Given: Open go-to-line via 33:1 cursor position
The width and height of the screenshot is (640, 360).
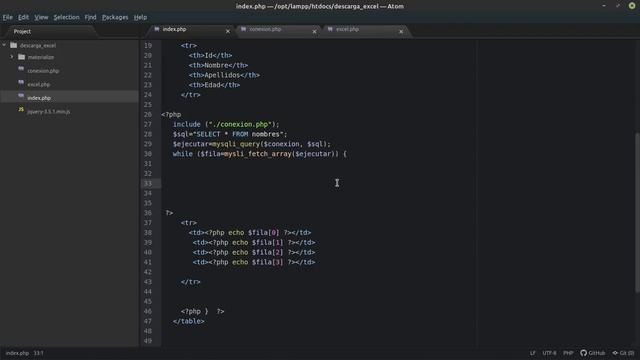Looking at the screenshot, I should tap(38, 353).
